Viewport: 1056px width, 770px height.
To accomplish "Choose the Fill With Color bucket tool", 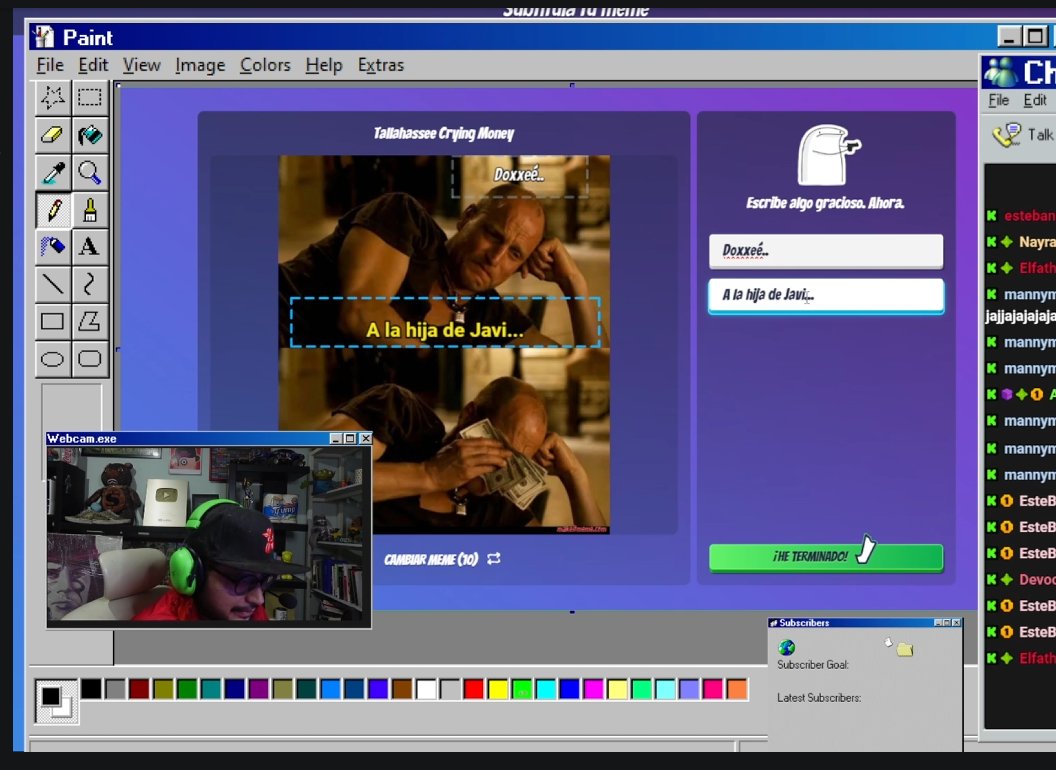I will (x=90, y=135).
